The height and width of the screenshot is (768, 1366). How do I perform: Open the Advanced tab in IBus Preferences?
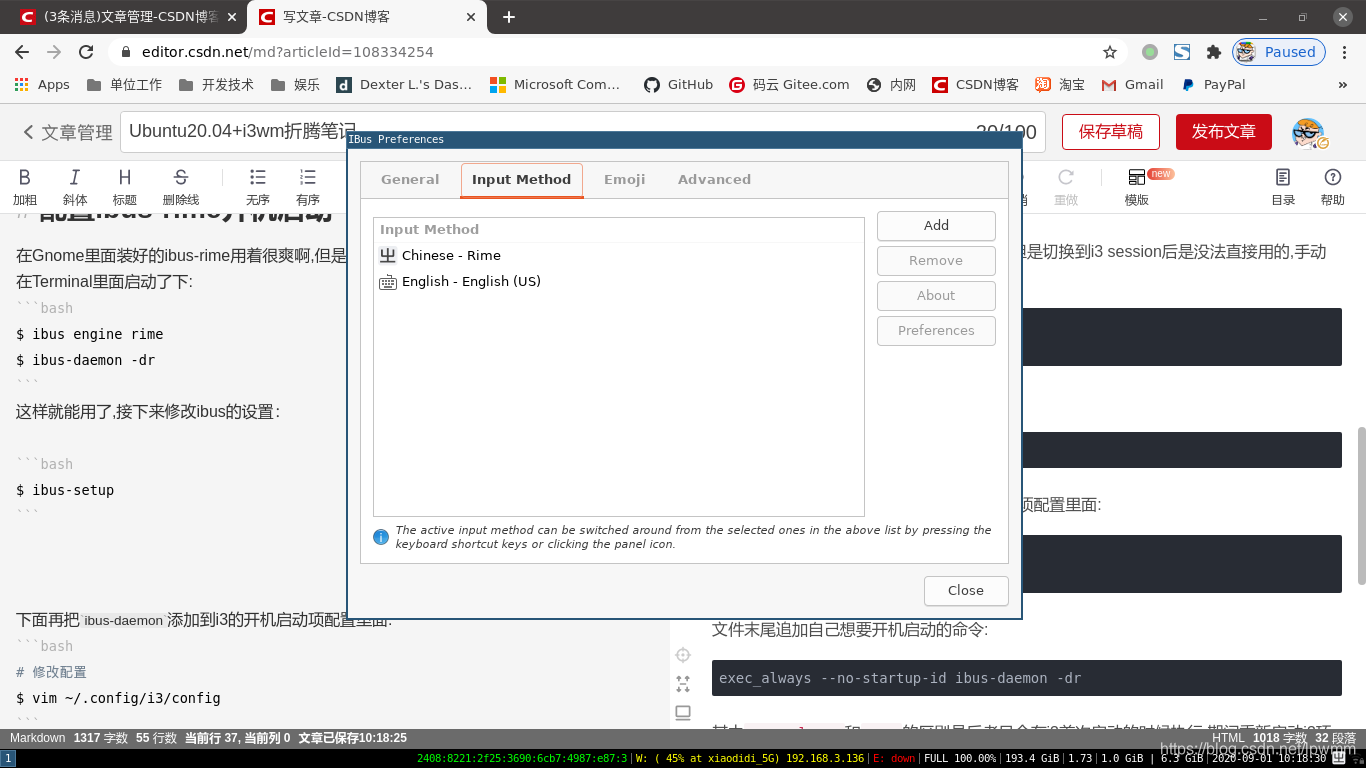coord(714,180)
